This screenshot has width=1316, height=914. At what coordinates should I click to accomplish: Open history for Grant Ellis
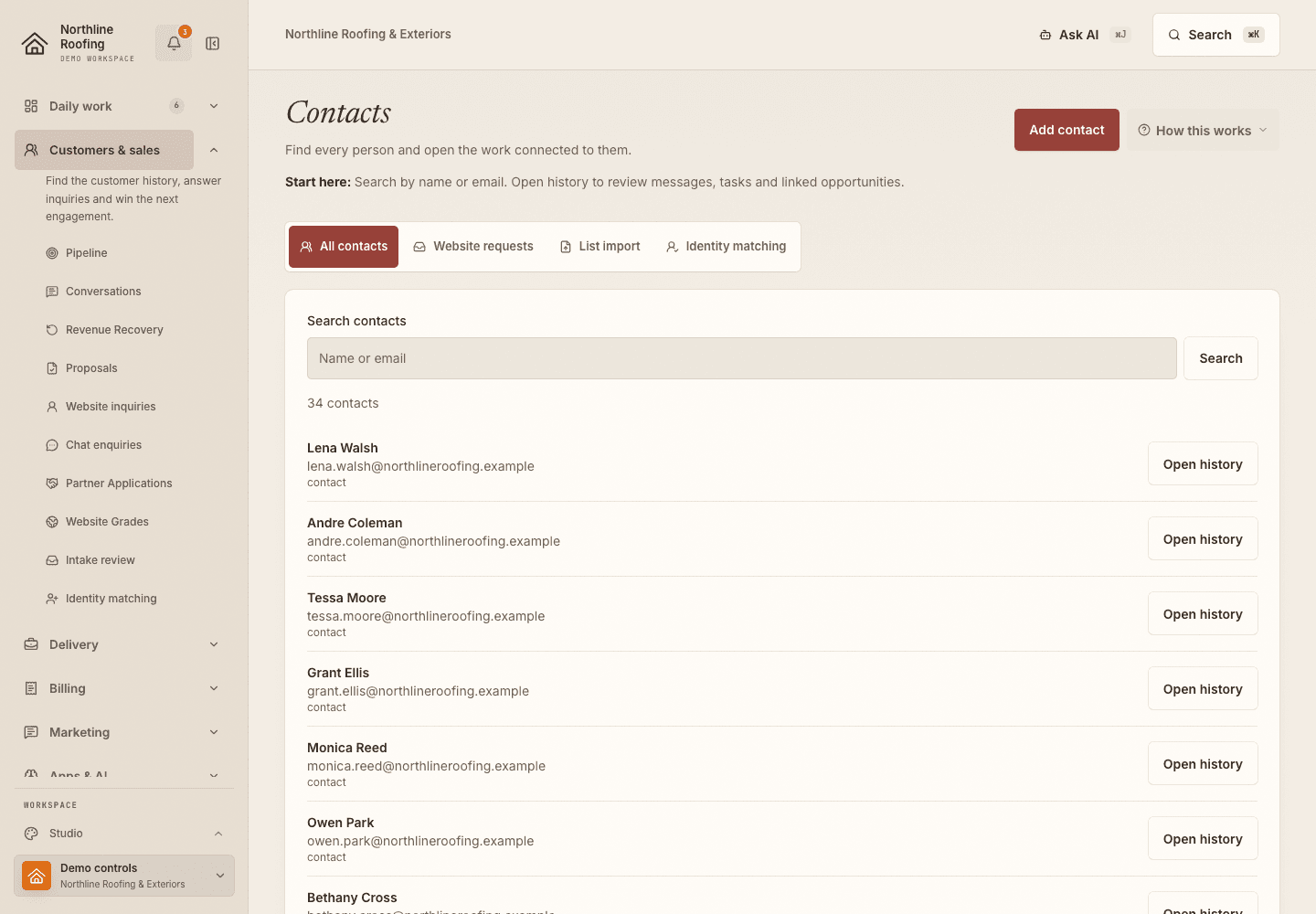1203,689
